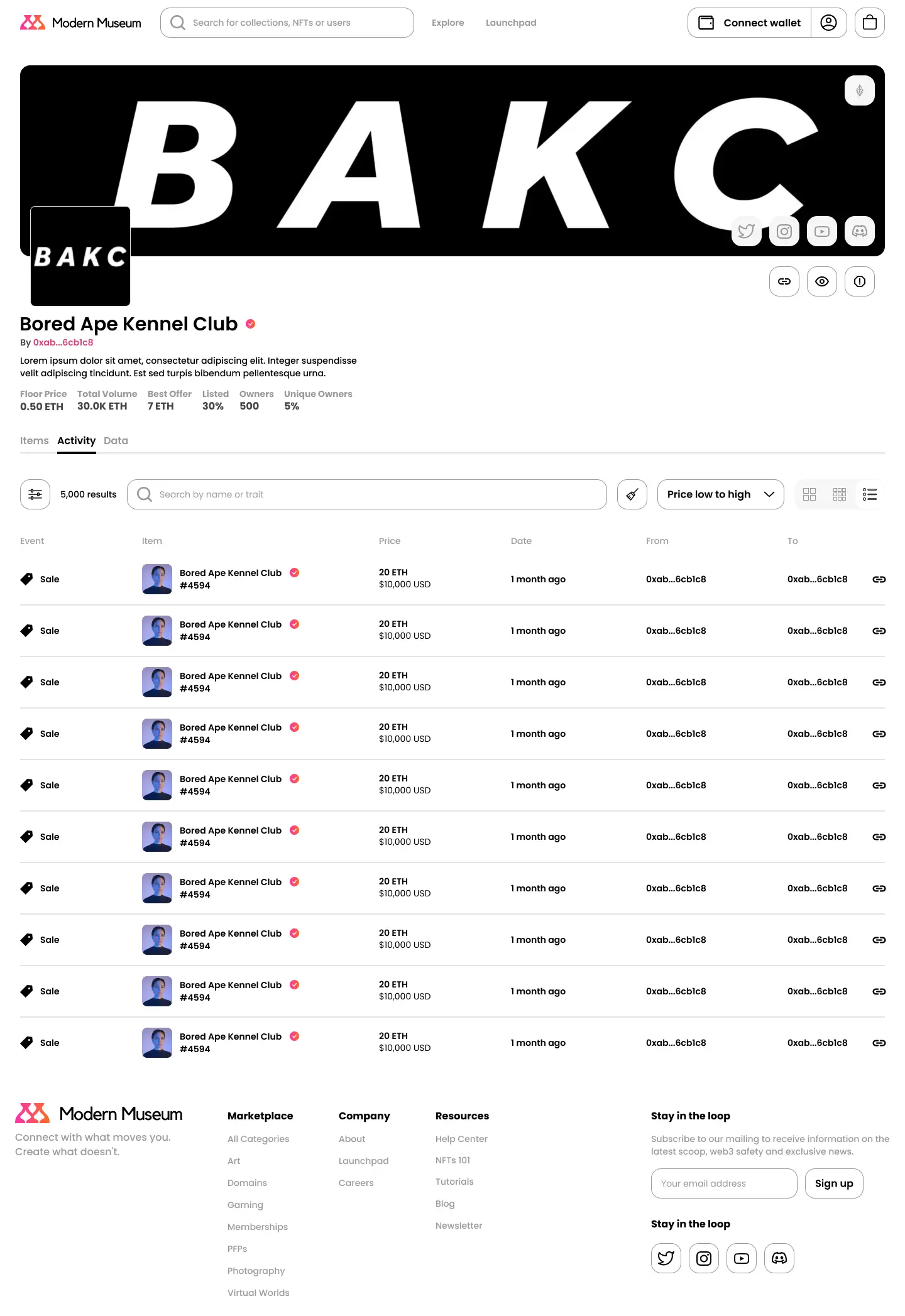The width and height of the screenshot is (905, 1316).
Task: Open footer Twitter icon
Action: pos(666,1258)
